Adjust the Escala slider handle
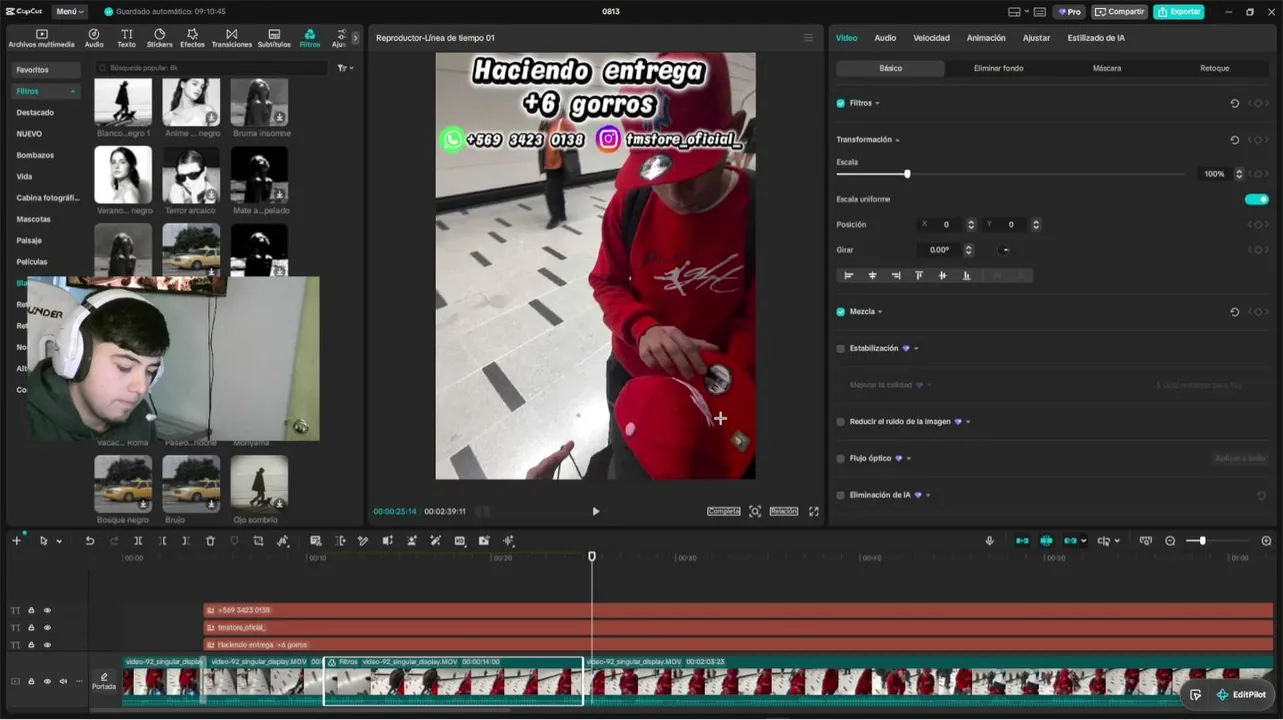The width and height of the screenshot is (1283, 720). (x=907, y=174)
